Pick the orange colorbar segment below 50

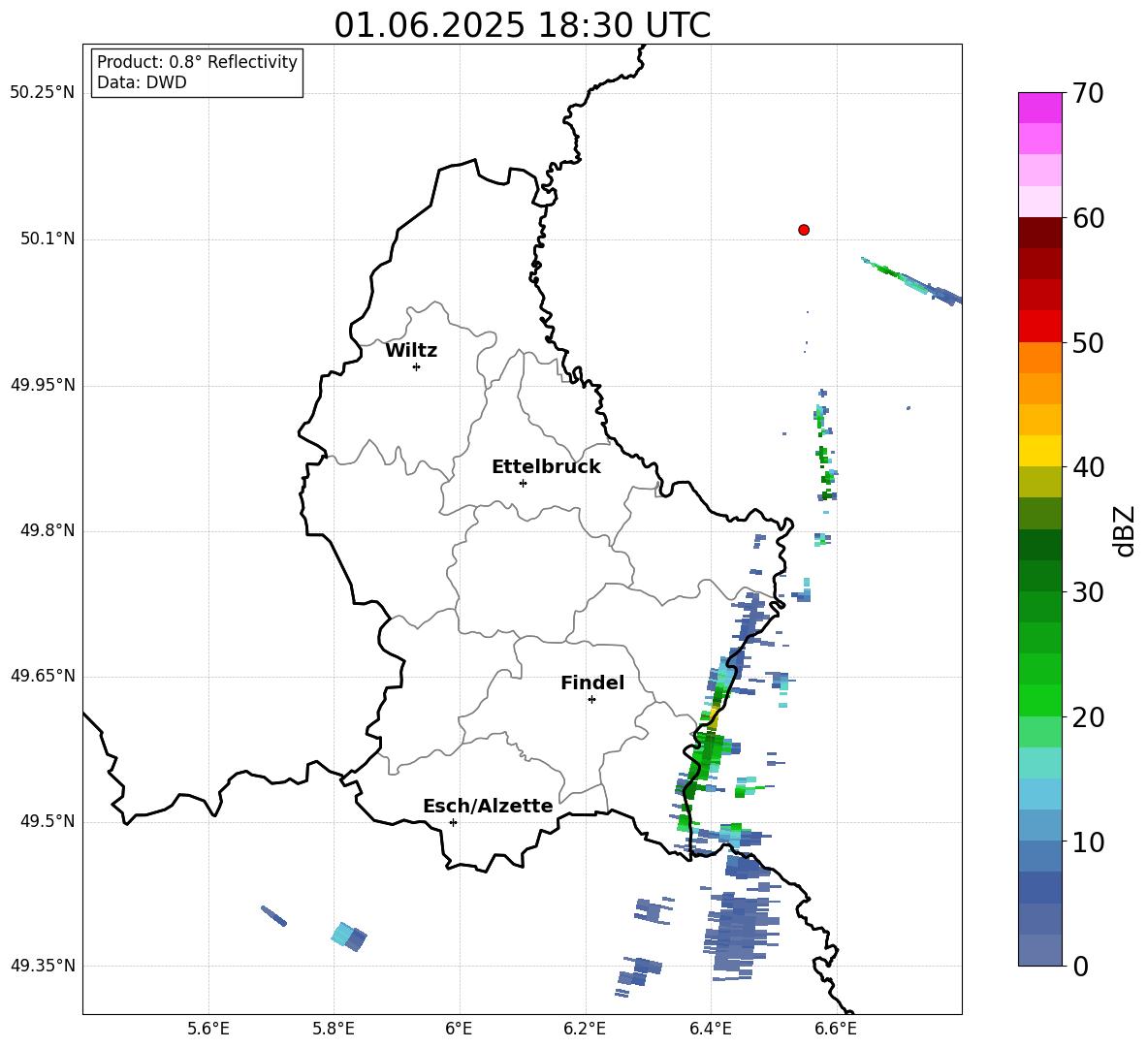1039,358
